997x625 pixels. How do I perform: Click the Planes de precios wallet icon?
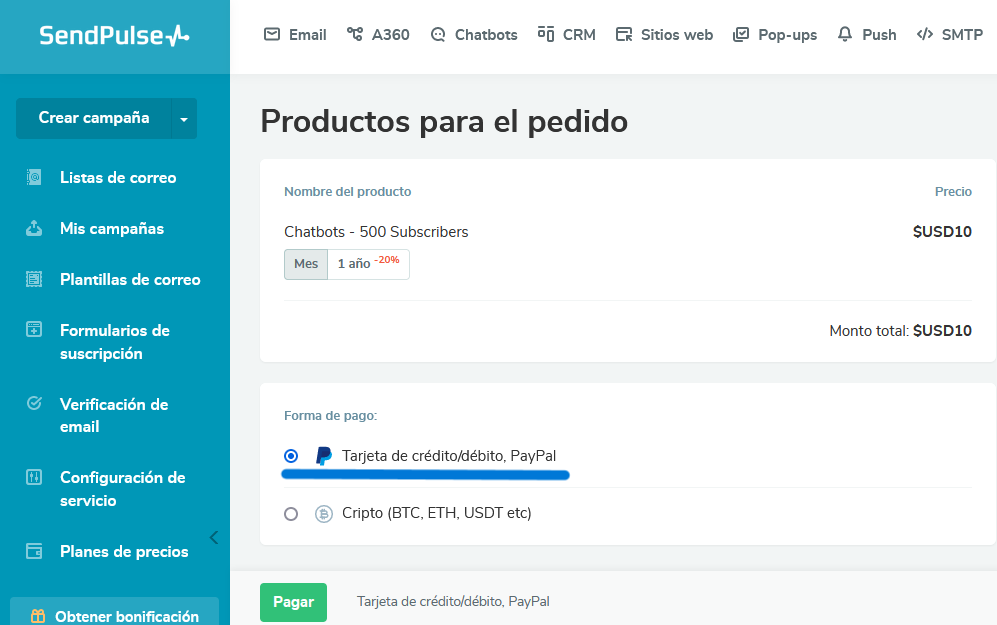pyautogui.click(x=34, y=551)
